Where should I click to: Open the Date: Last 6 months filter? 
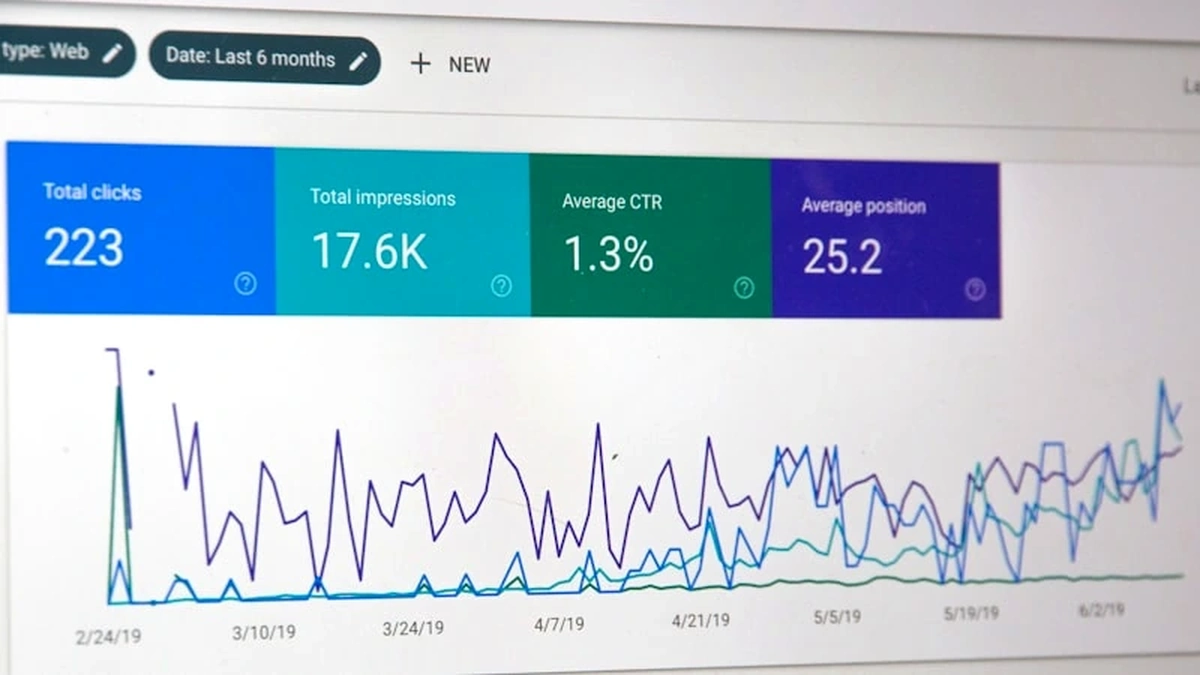pos(264,59)
